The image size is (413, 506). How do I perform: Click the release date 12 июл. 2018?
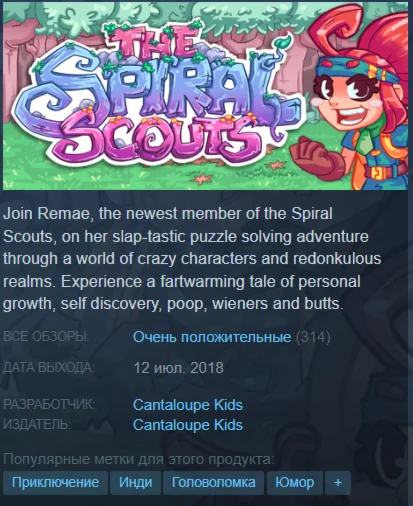pos(179,368)
